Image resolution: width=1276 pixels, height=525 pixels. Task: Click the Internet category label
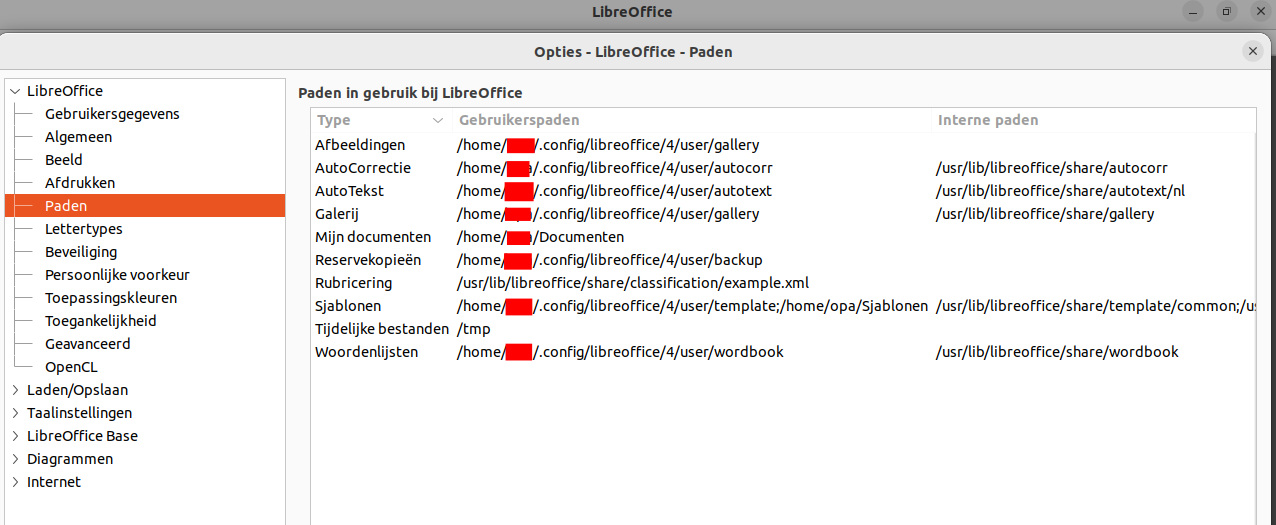54,482
